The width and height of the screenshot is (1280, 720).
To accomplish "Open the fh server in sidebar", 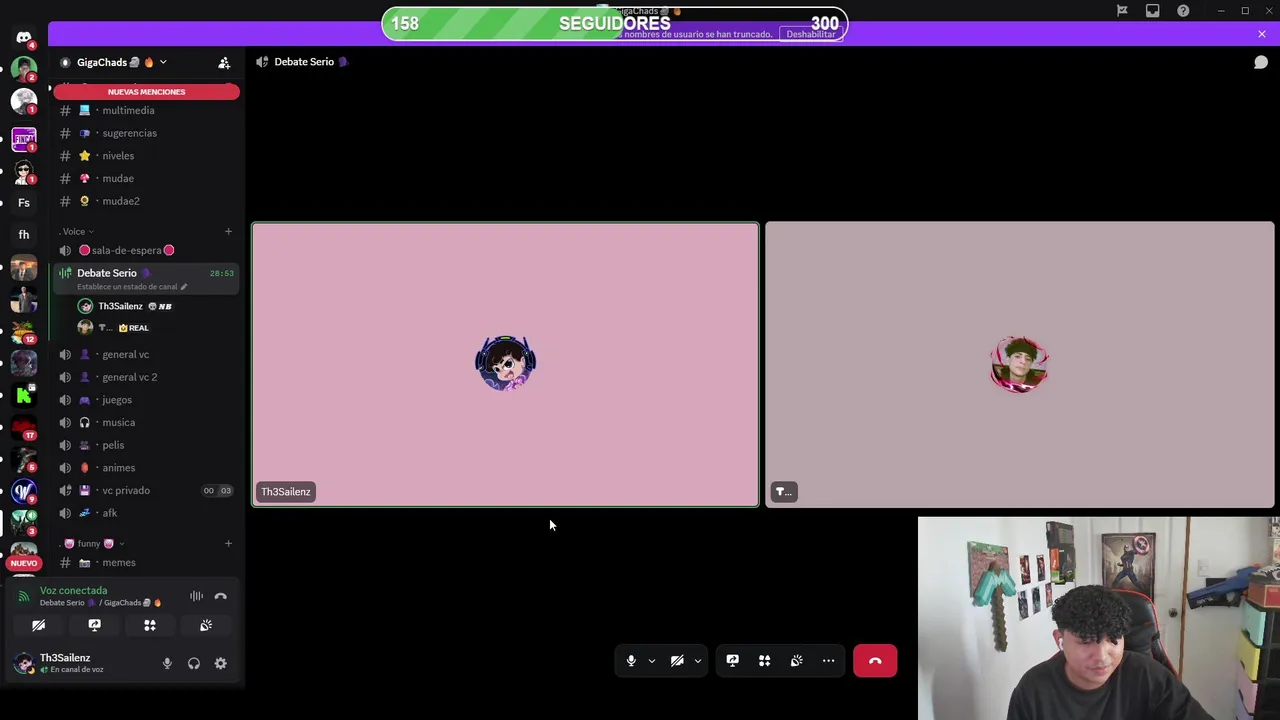I will (x=24, y=235).
